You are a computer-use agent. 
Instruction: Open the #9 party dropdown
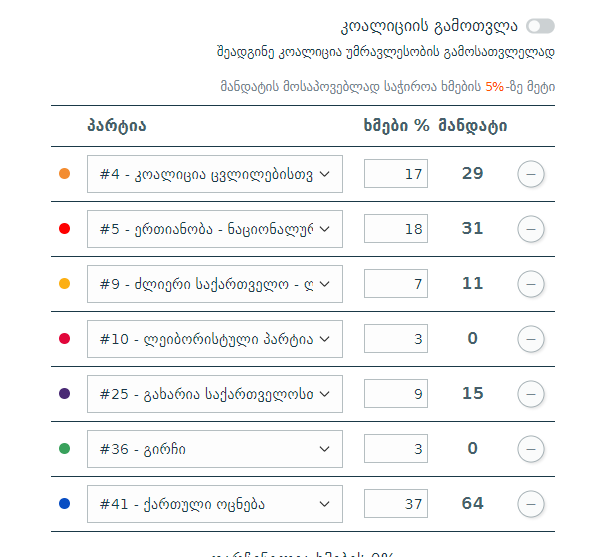(x=215, y=284)
